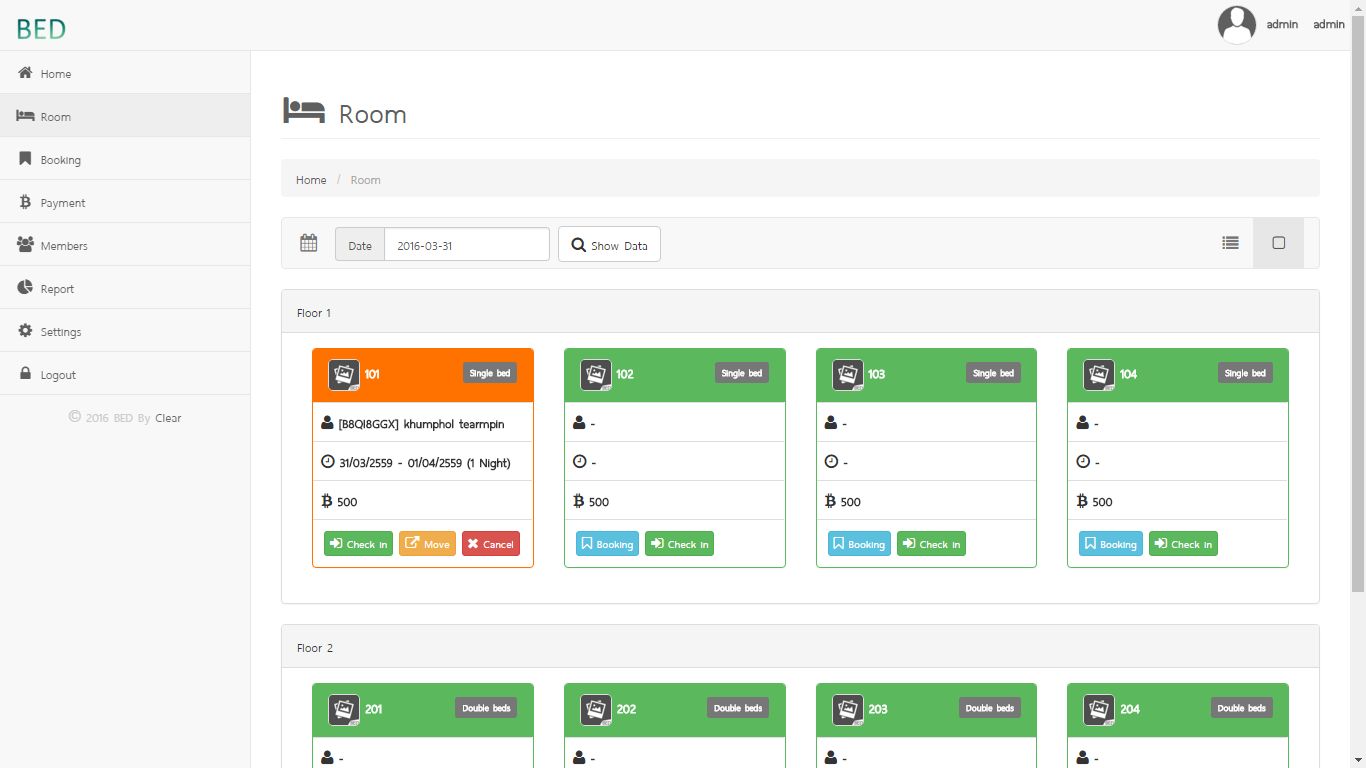Screen dimensions: 1366x768
Task: Click room 201 image thumbnail
Action: [344, 710]
